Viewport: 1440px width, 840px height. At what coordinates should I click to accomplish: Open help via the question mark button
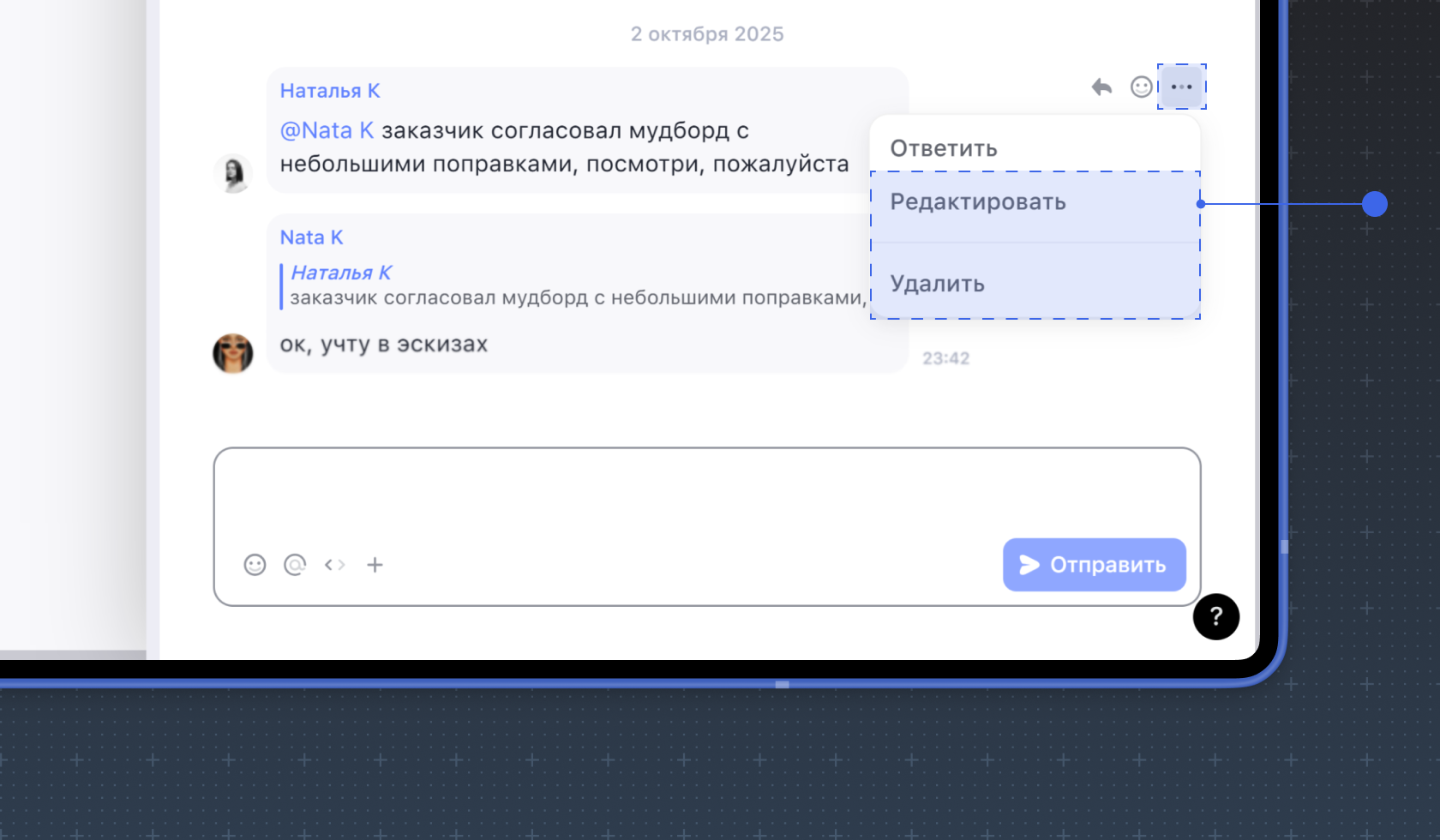pos(1215,616)
